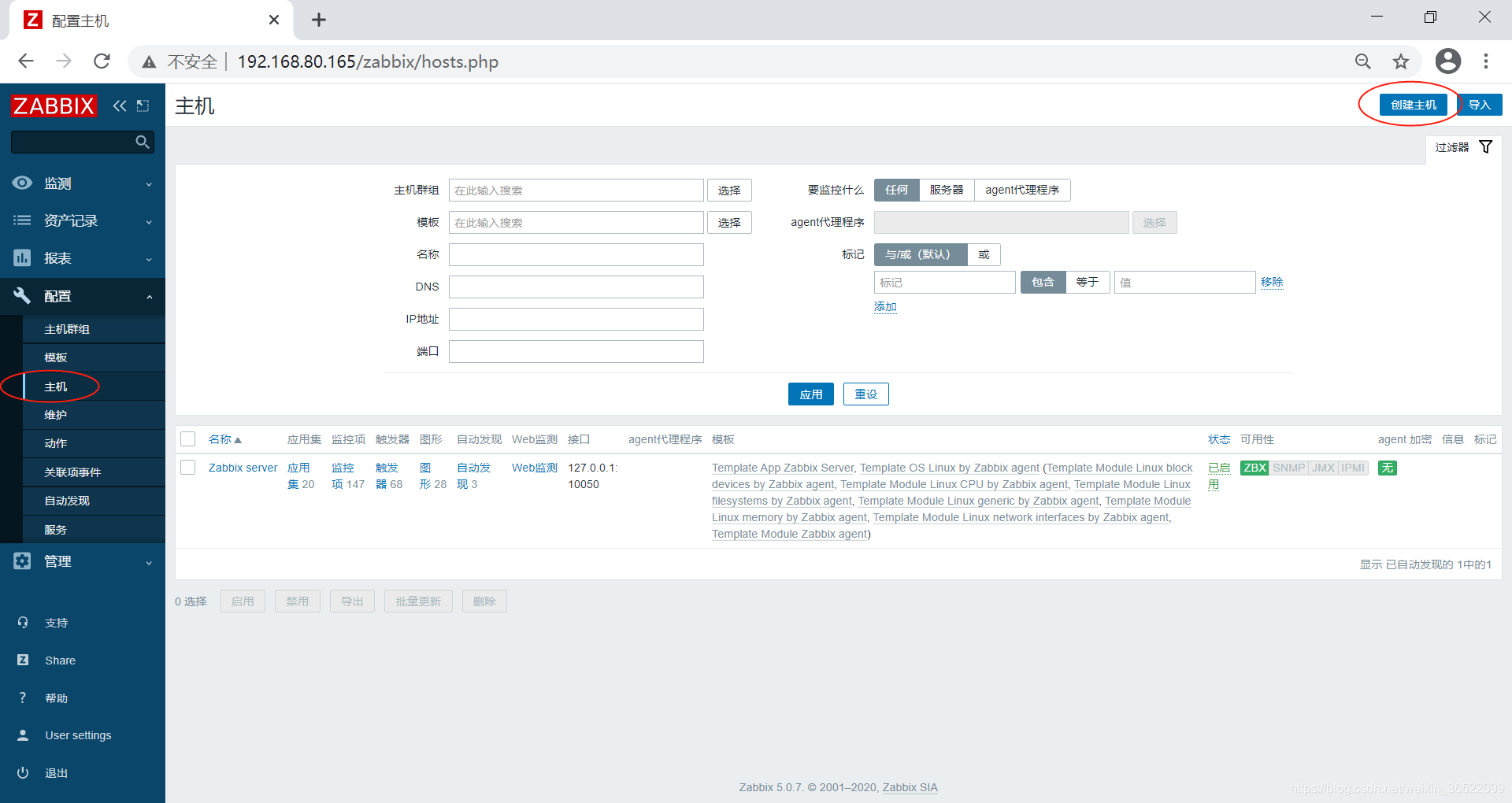The image size is (1512, 803).
Task: Click the Share Z icon
Action: (23, 660)
